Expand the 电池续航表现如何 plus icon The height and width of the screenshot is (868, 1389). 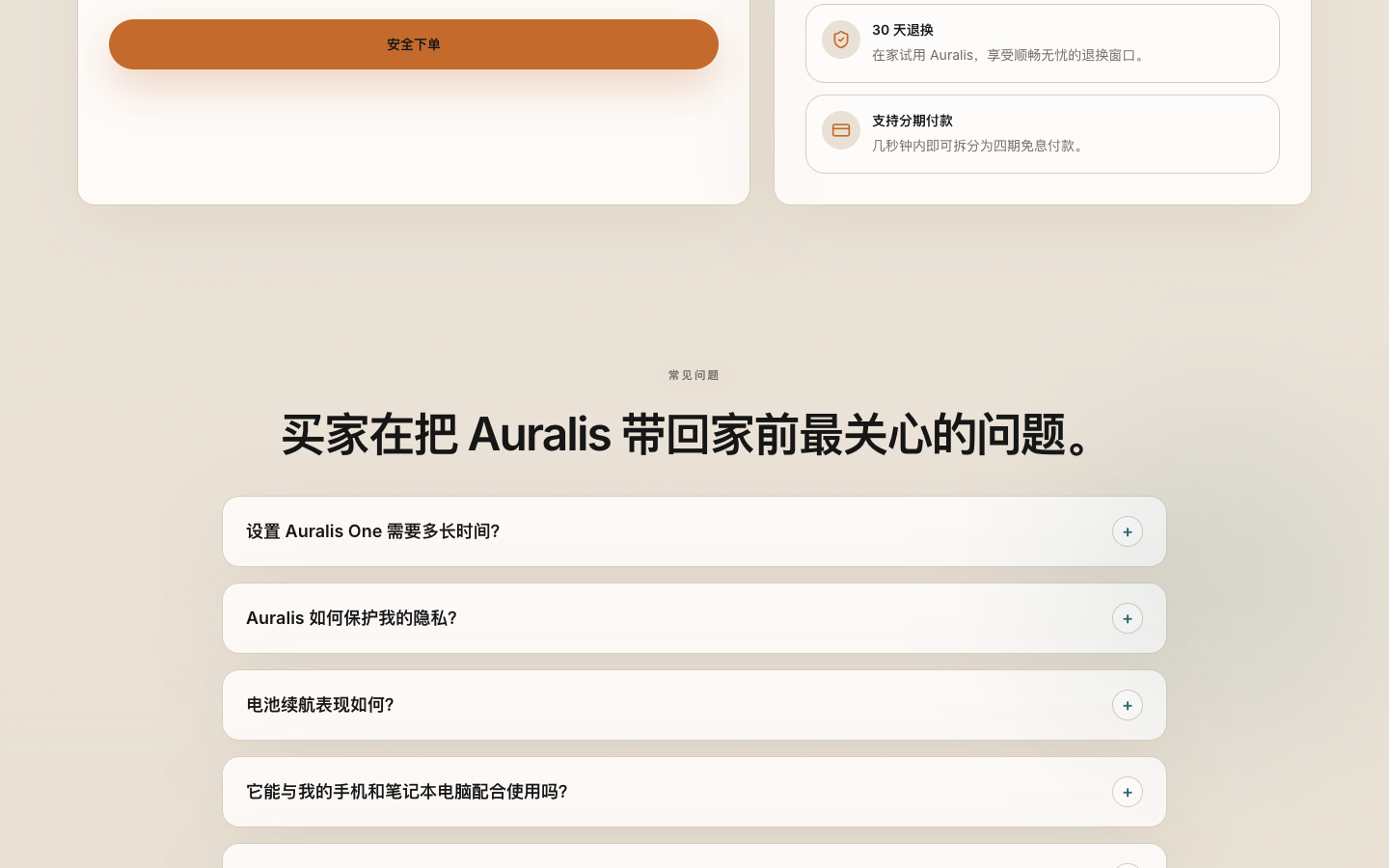tap(1127, 705)
